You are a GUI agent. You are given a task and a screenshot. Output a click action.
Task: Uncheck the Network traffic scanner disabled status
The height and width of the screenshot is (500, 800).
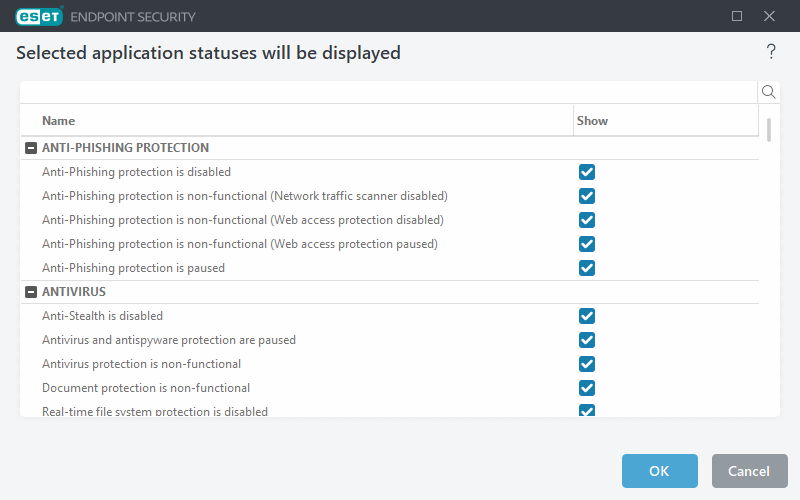(x=587, y=196)
